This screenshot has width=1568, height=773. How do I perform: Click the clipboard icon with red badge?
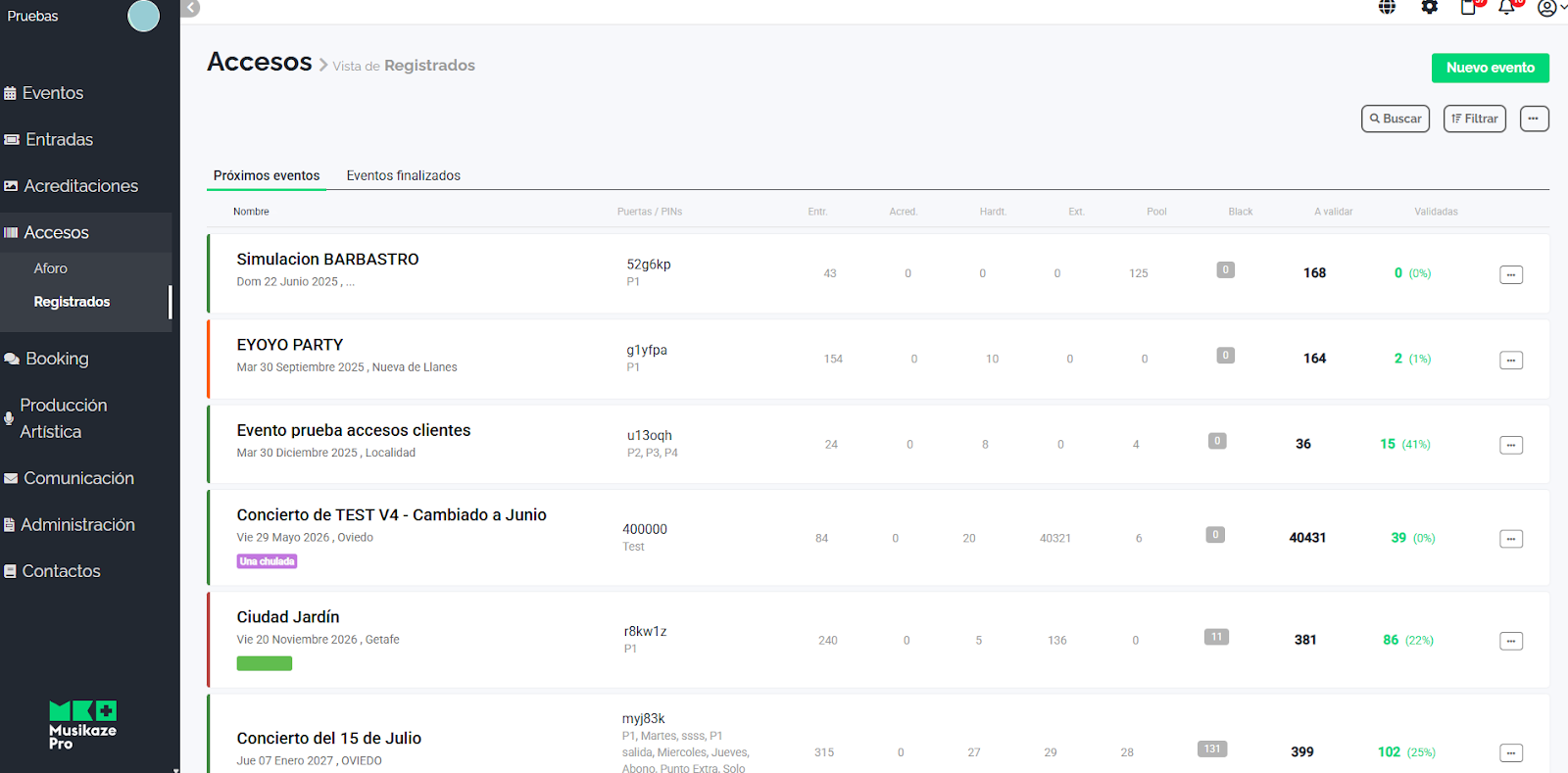pos(1468,7)
